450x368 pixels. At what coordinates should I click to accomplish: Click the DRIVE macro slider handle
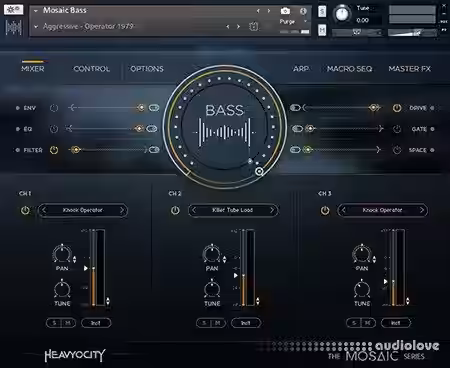(x=374, y=108)
